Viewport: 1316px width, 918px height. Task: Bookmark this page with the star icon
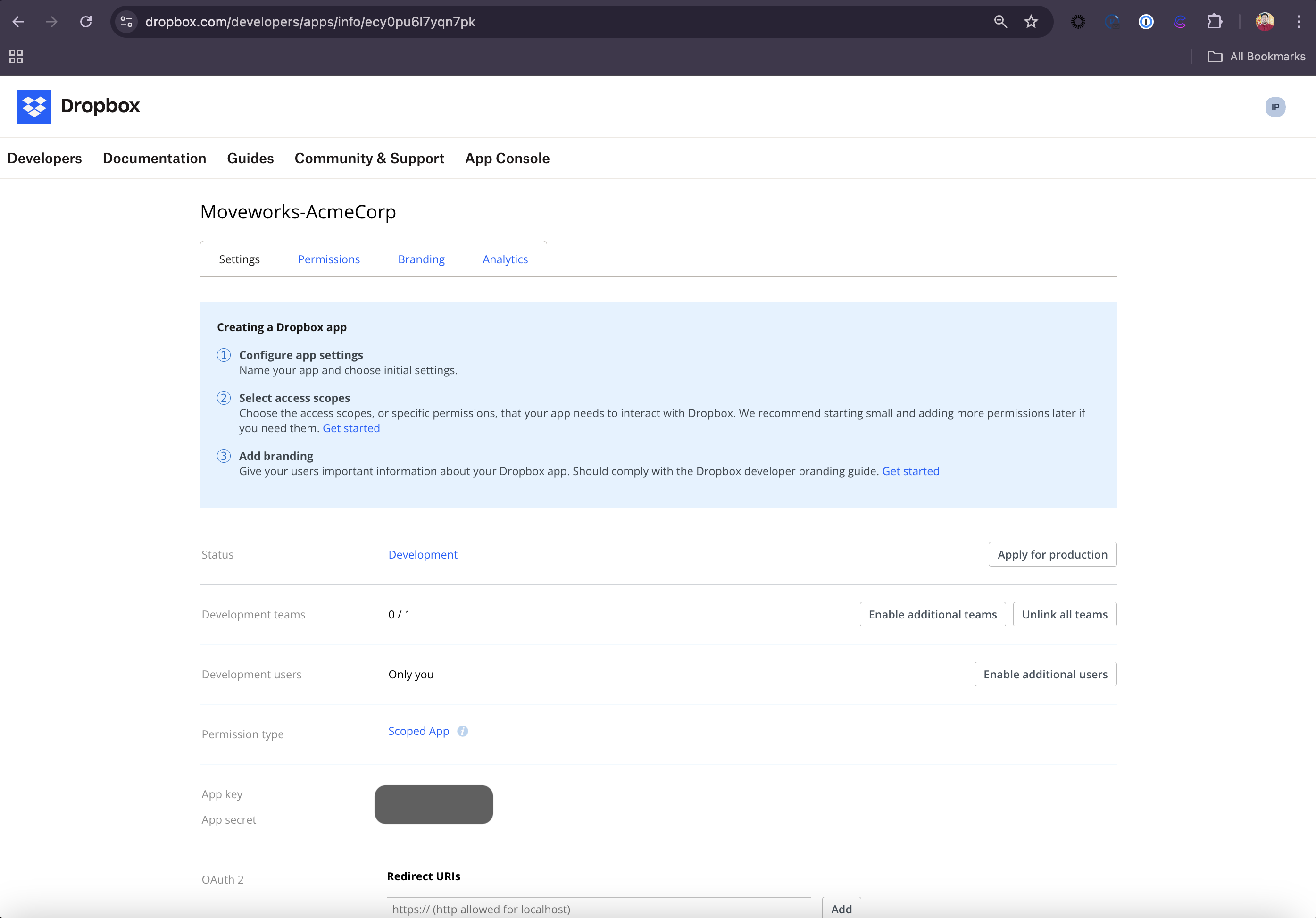click(1031, 22)
